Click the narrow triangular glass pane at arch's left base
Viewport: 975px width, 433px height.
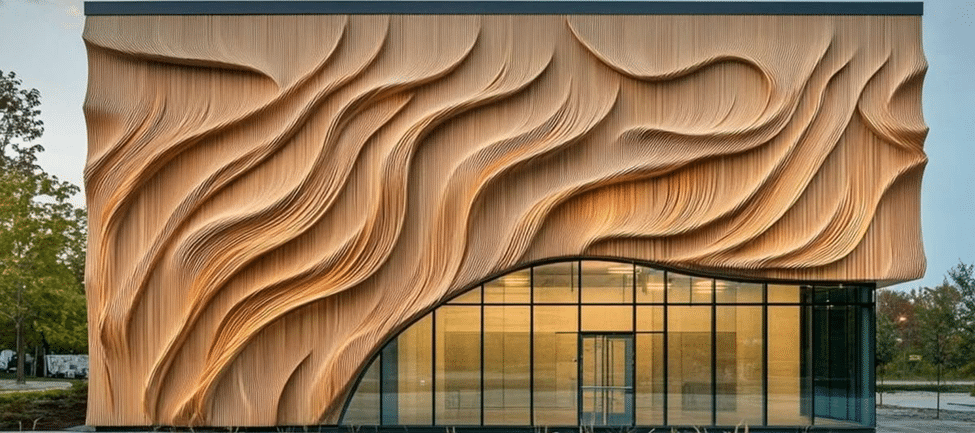[x=365, y=398]
